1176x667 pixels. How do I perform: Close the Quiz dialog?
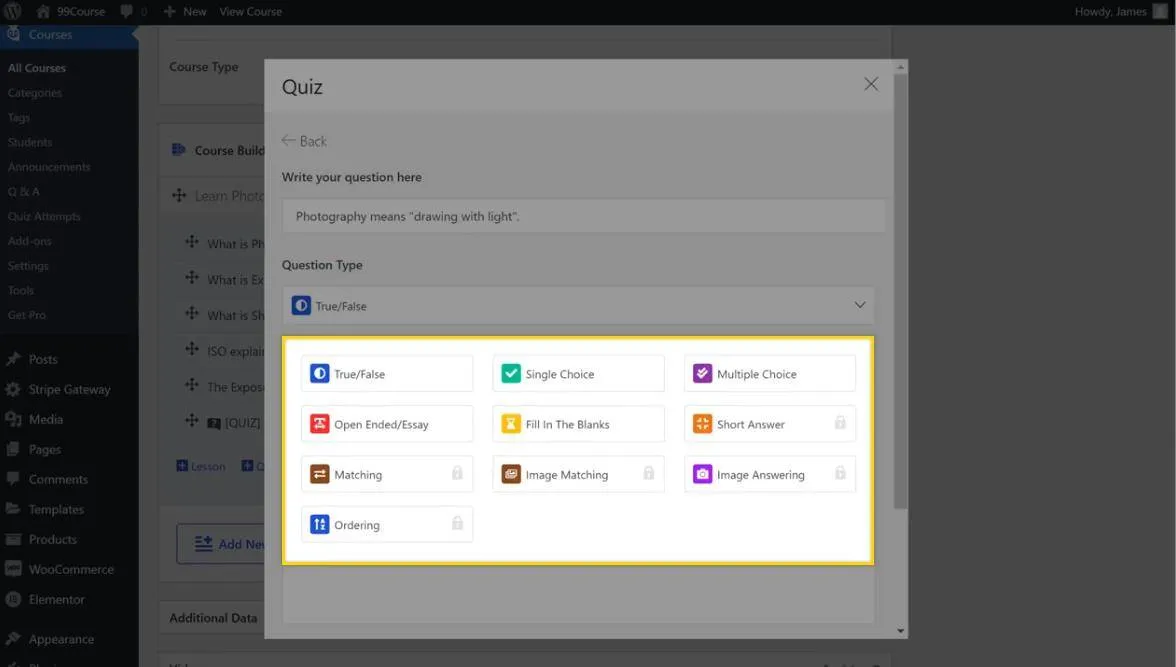(870, 84)
